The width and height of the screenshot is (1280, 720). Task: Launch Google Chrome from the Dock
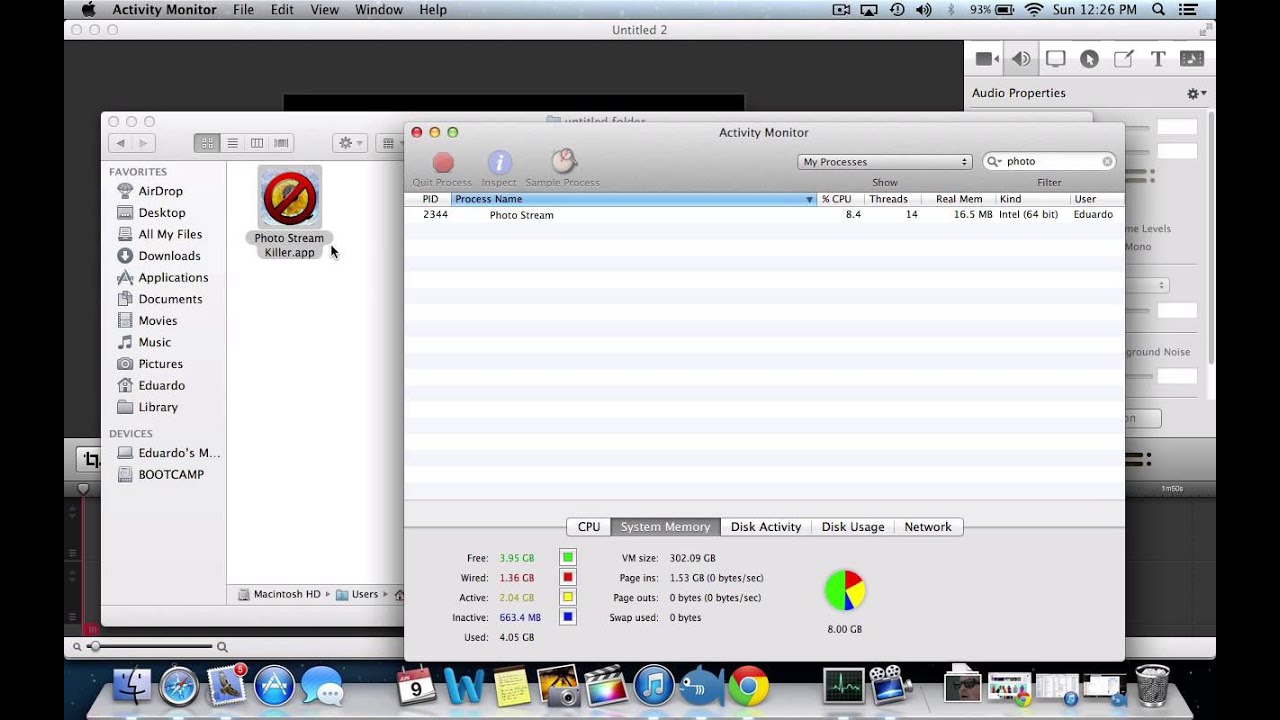748,687
